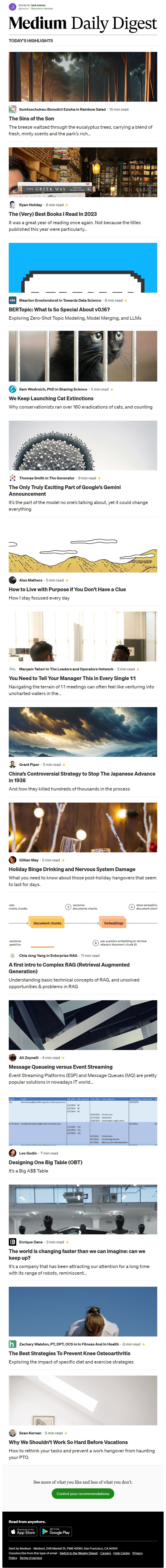Image resolution: width=166 pixels, height=1568 pixels.
Task: Click the Fitness And Health publication icon
Action: (12, 1345)
